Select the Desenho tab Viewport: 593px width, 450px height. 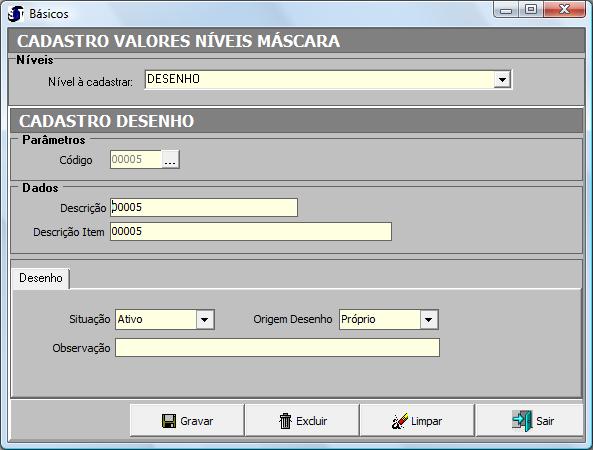[41, 278]
